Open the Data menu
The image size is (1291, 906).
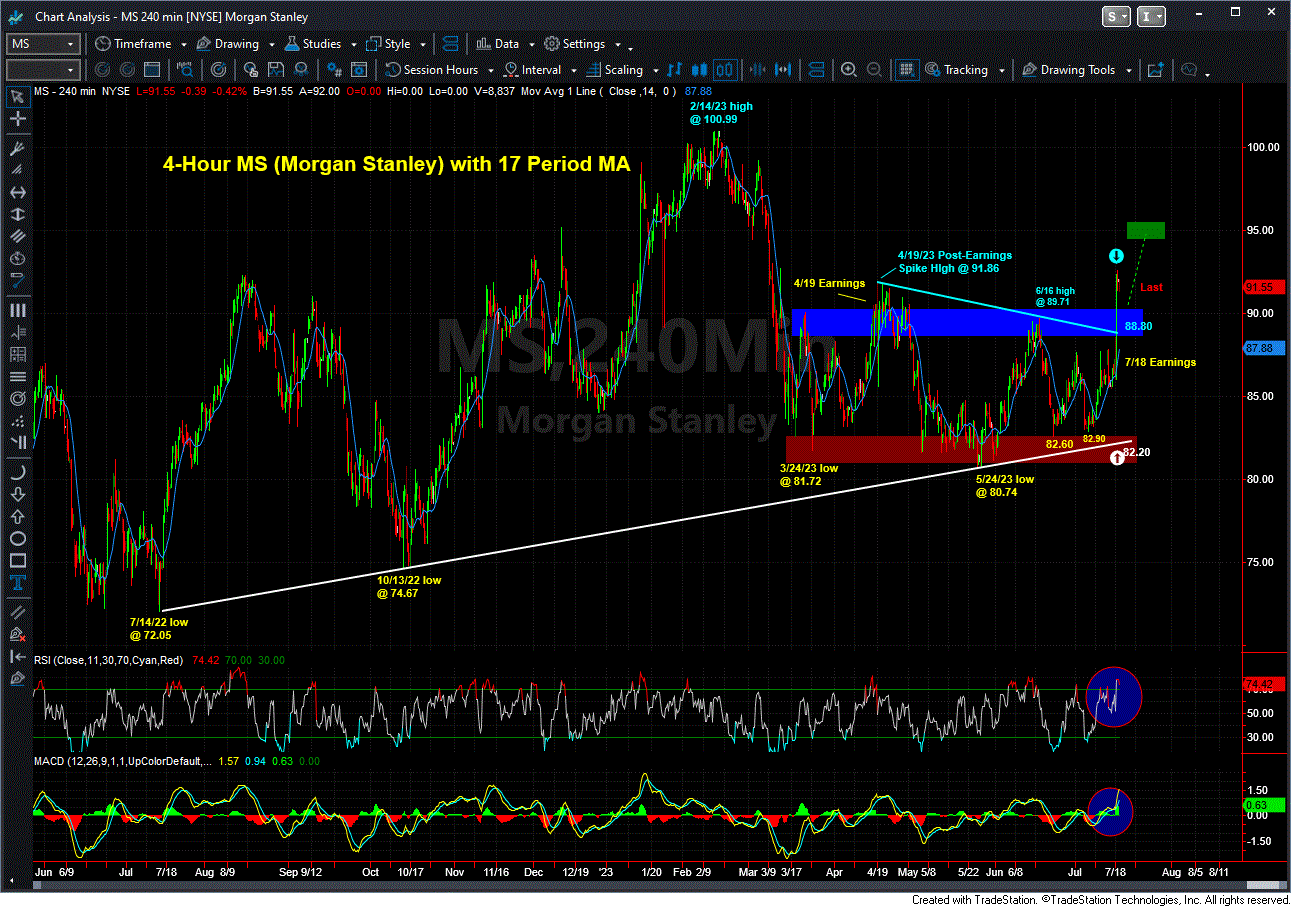coord(498,44)
